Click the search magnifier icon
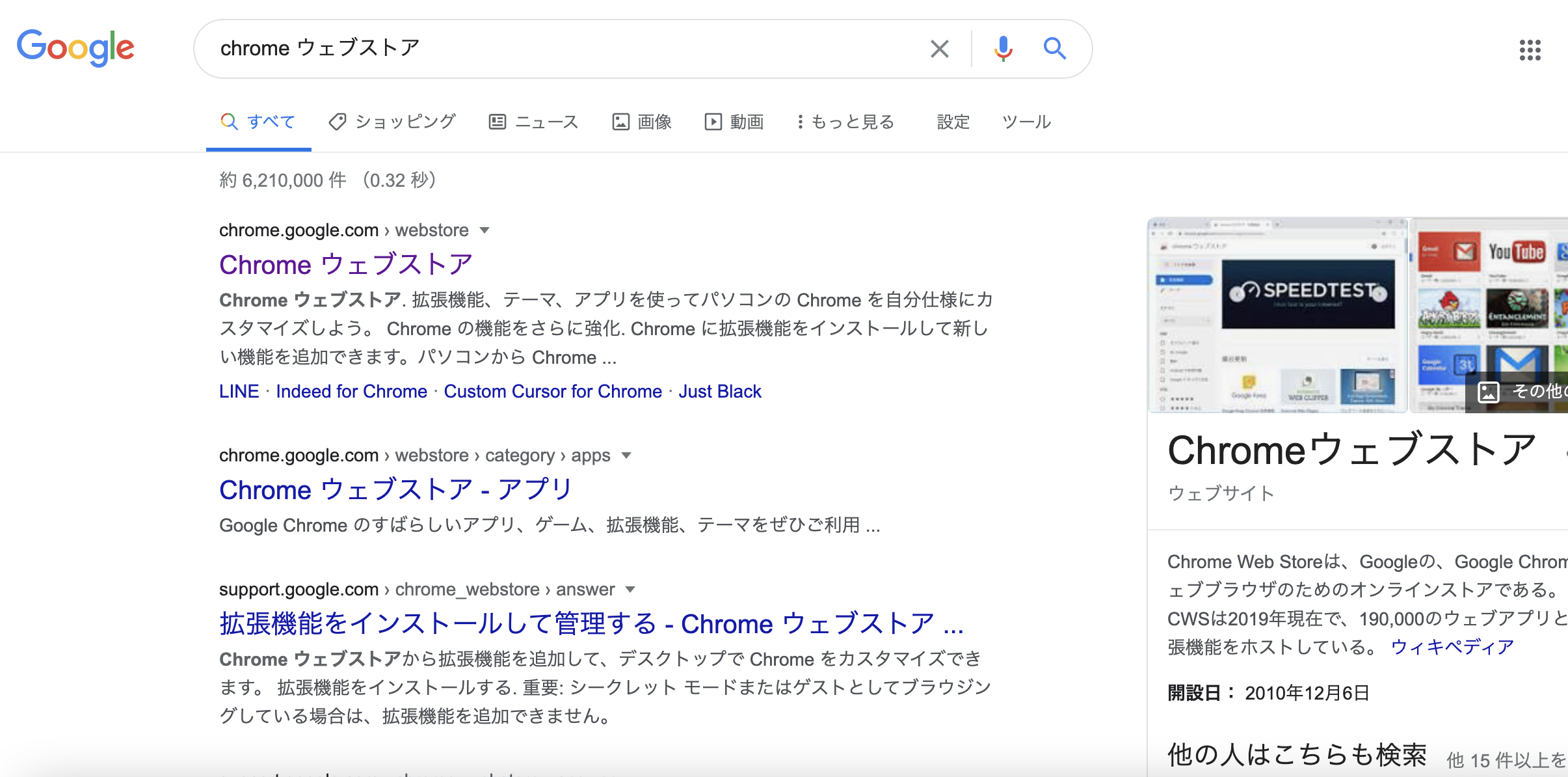 tap(1054, 48)
